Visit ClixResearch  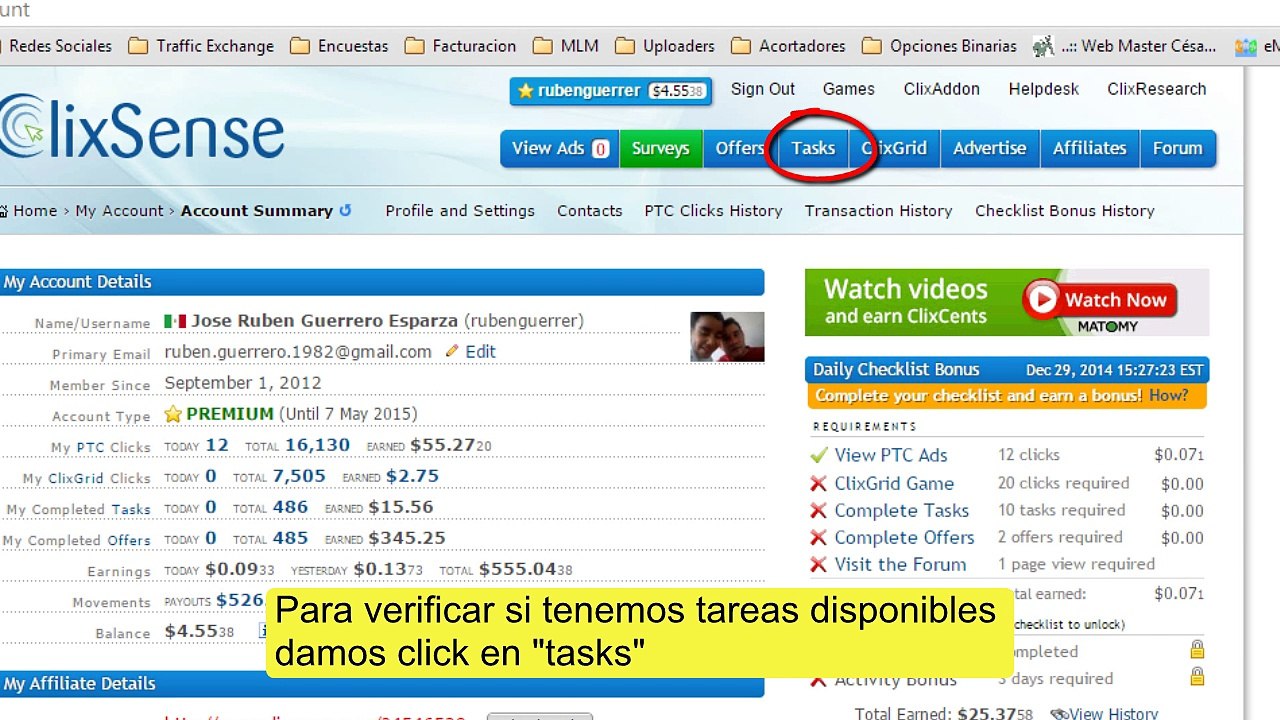[1157, 89]
